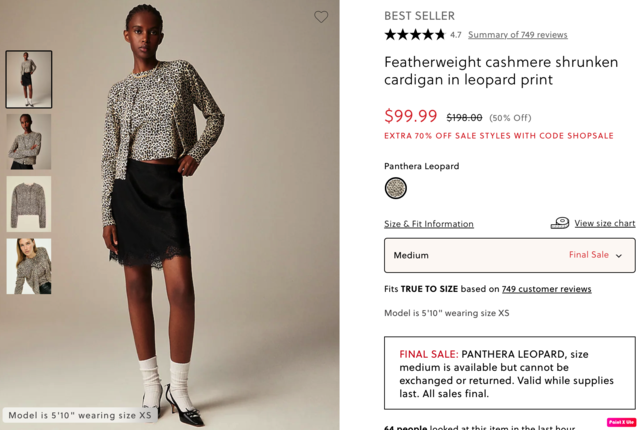Open the View size chart link
The width and height of the screenshot is (640, 430).
[x=604, y=223]
